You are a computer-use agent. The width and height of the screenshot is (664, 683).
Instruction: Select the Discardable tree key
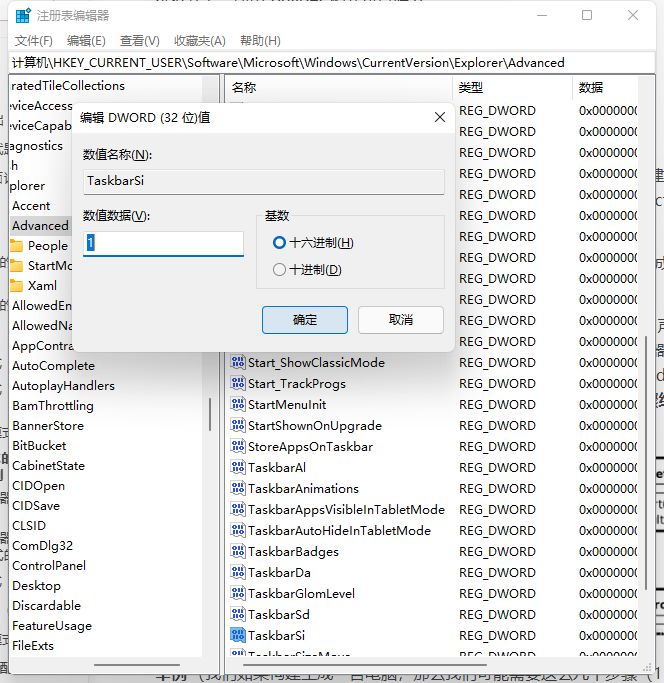(47, 605)
